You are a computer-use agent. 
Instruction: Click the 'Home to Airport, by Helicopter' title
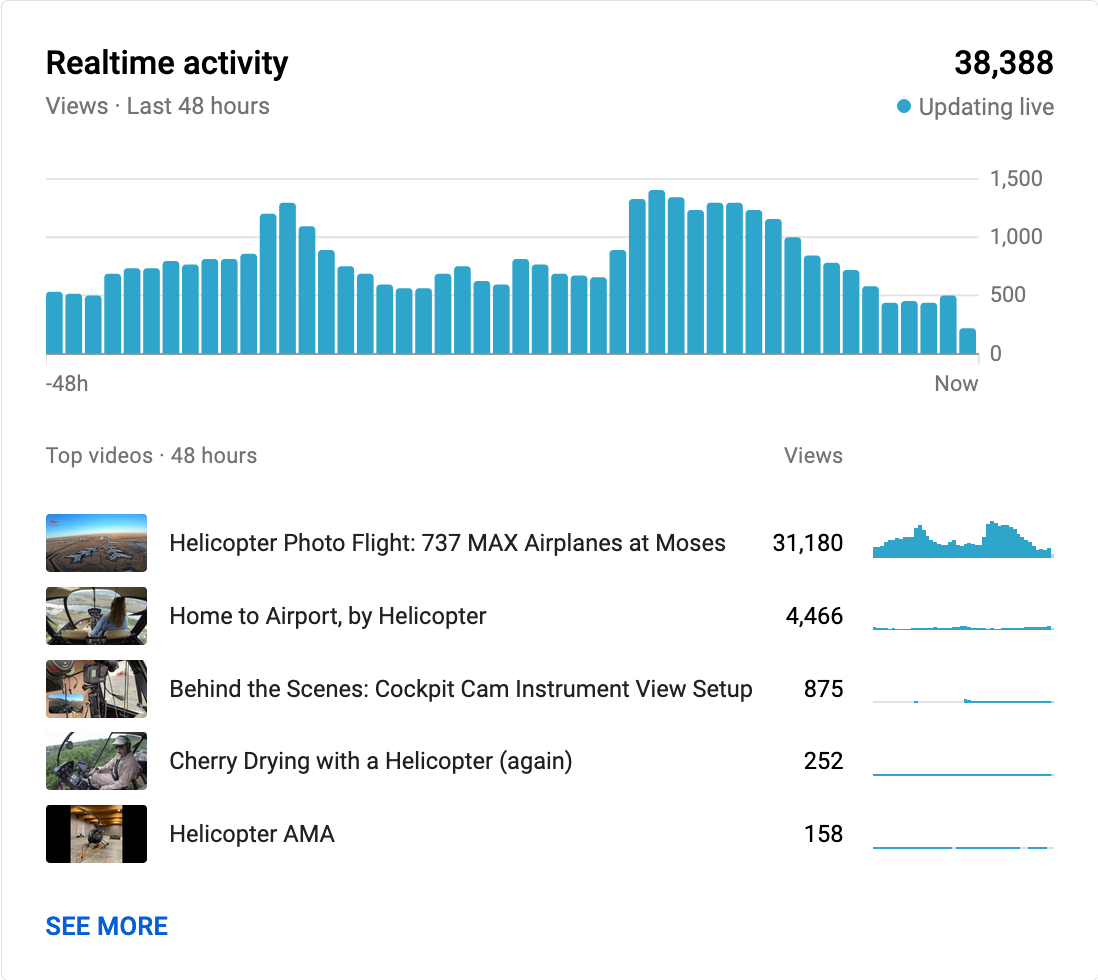(x=327, y=616)
